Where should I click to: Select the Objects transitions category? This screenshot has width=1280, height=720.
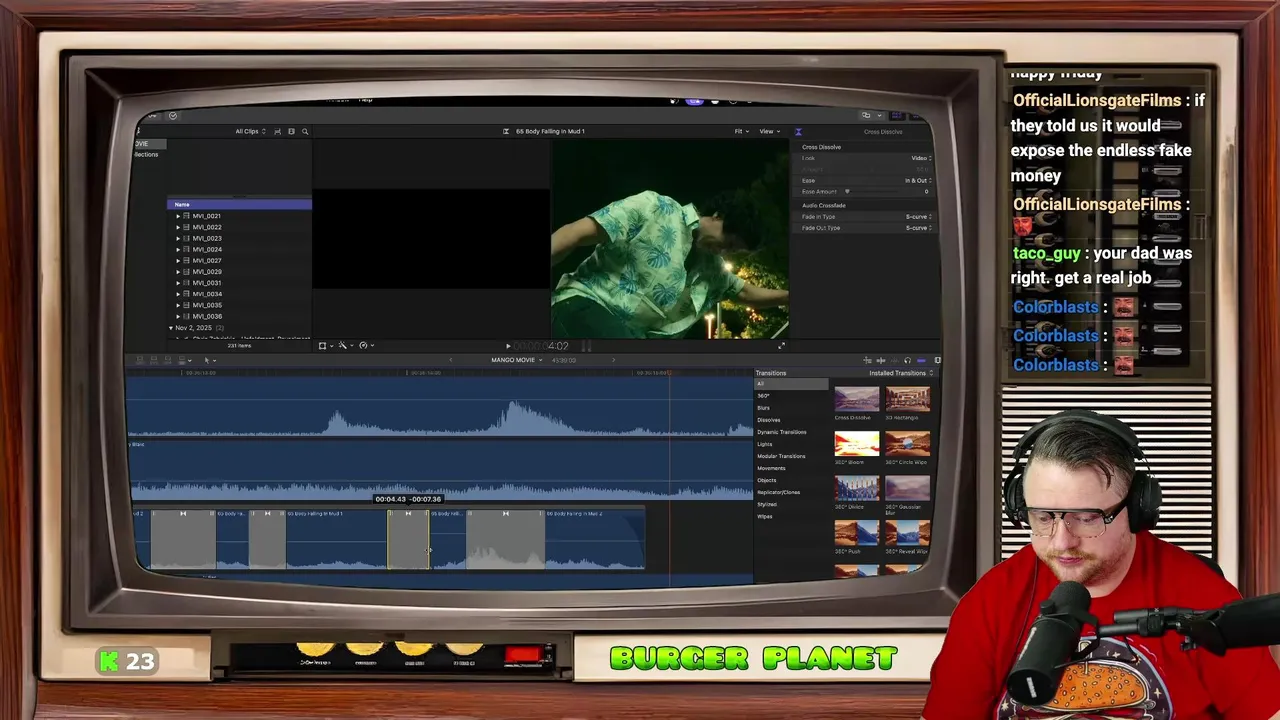pyautogui.click(x=766, y=480)
